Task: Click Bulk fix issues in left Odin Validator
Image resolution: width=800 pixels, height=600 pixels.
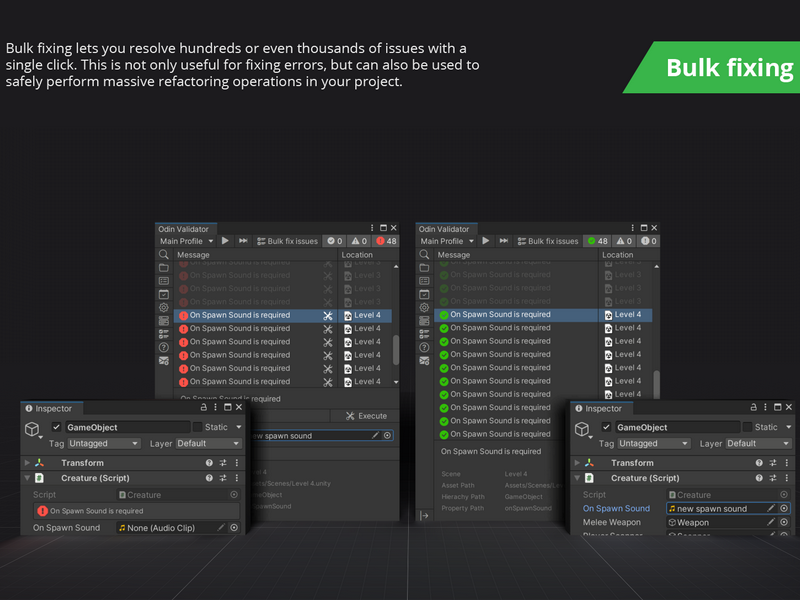Action: point(287,241)
